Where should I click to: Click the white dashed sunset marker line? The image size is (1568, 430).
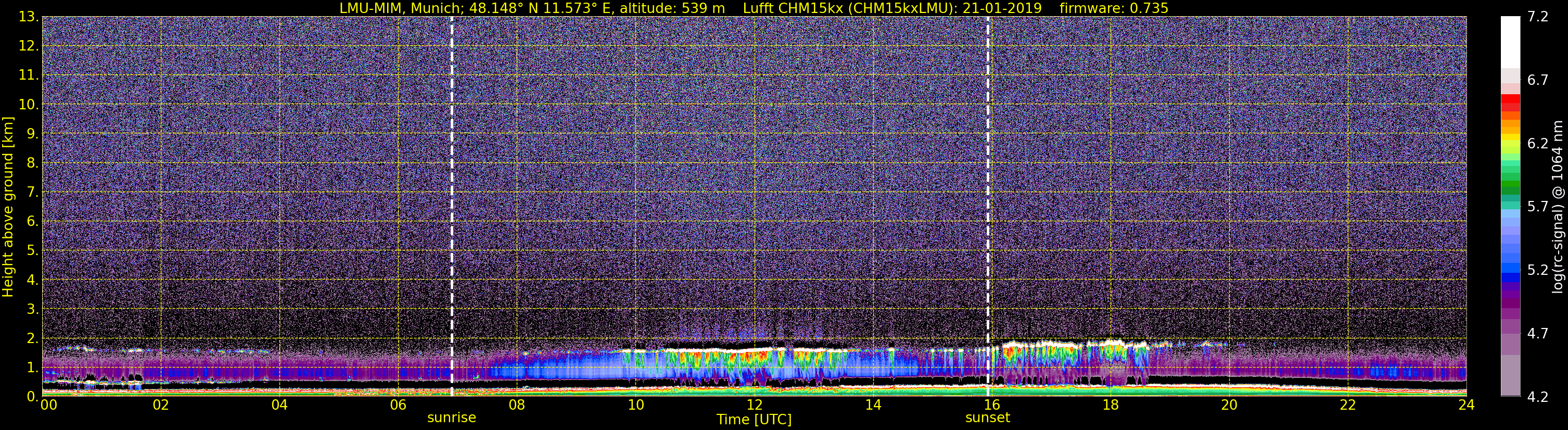click(987, 207)
